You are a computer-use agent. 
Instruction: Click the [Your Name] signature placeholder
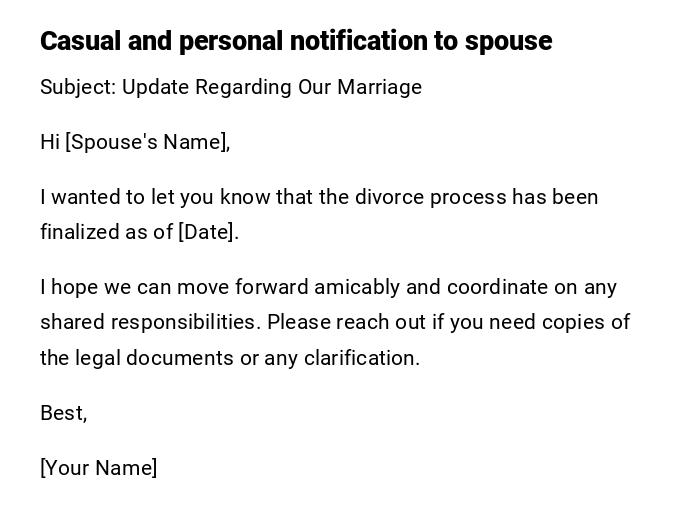tap(99, 468)
